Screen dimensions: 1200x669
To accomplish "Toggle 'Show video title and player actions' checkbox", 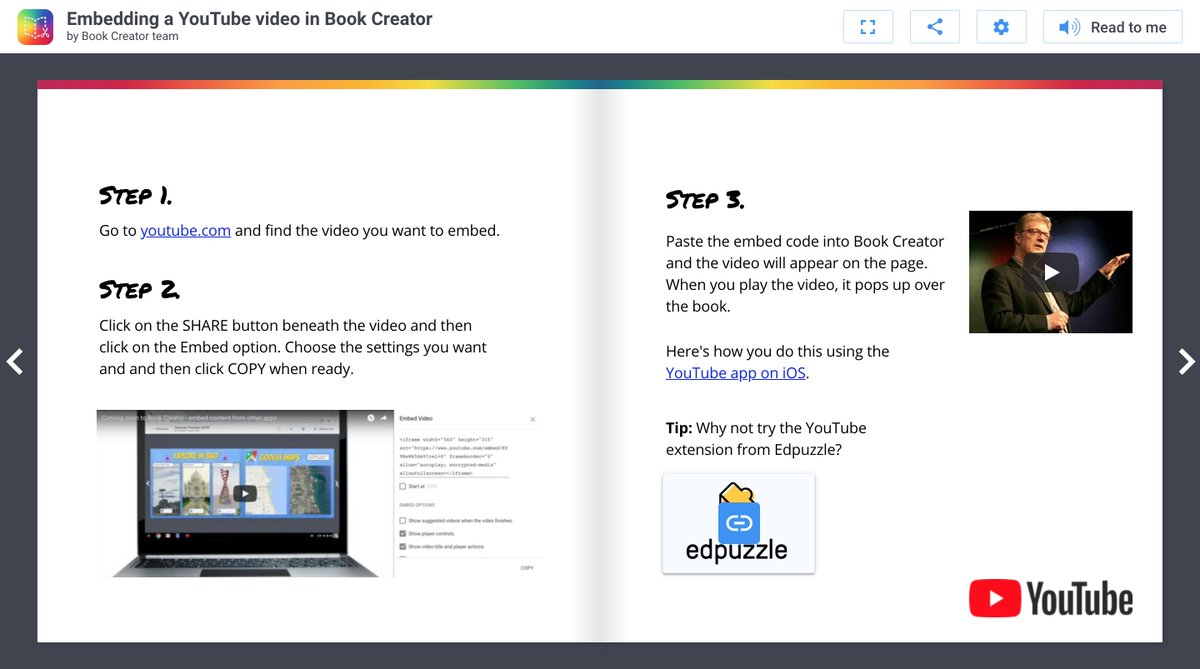I will click(x=403, y=547).
